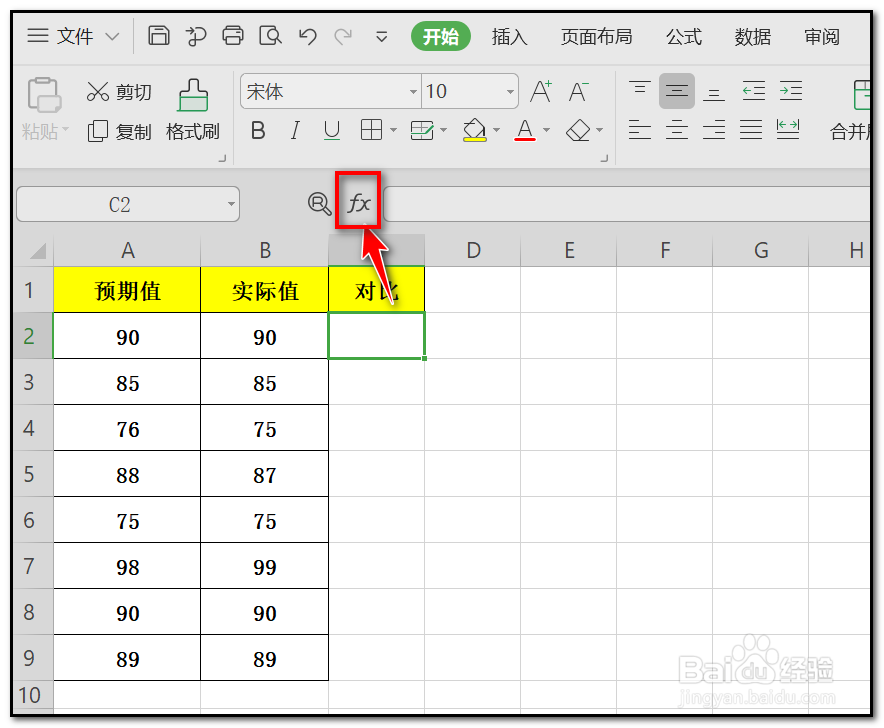884x728 pixels.
Task: Open fill color dropdown arrow
Action: pos(496,131)
